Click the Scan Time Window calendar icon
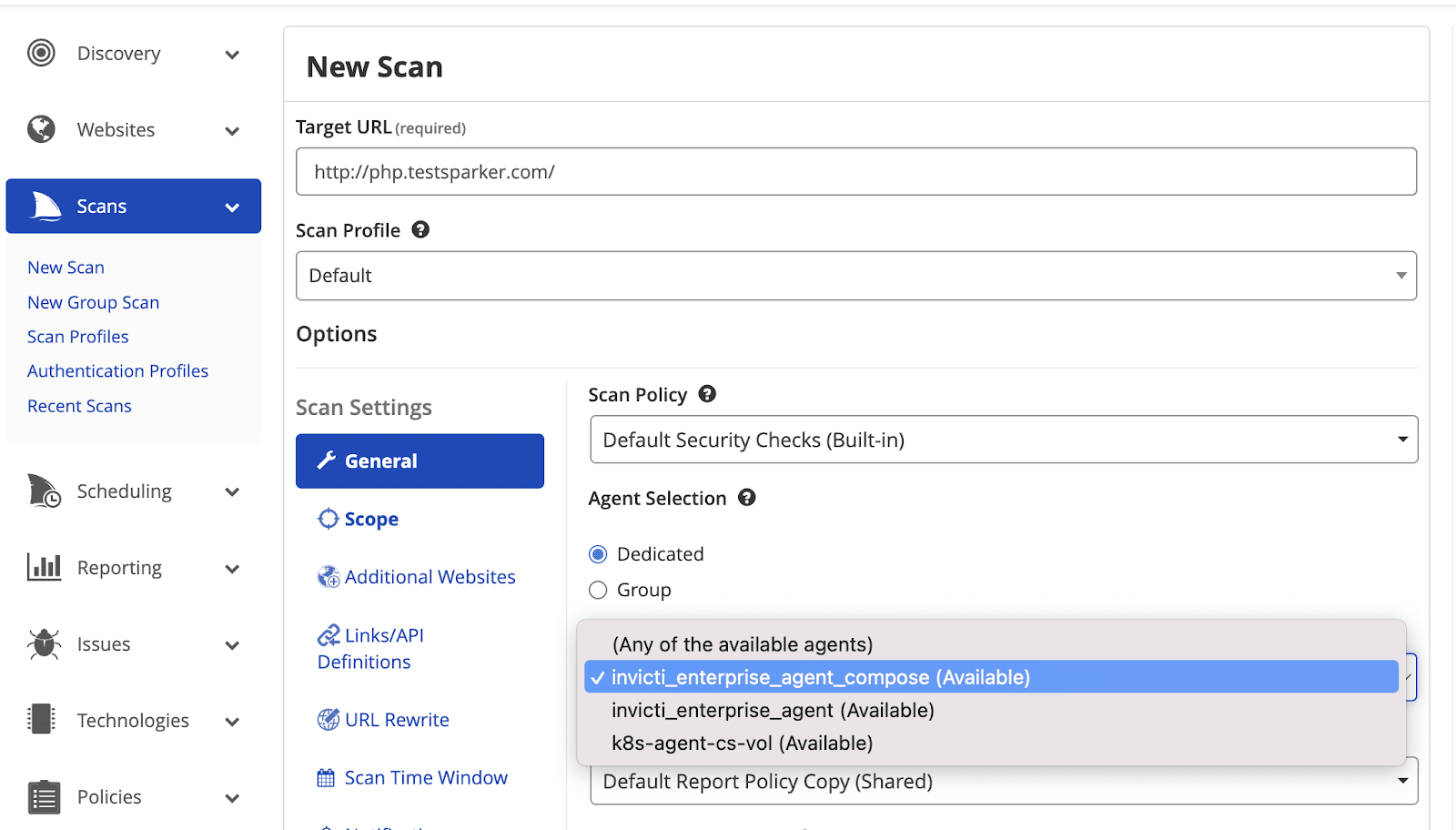Screen dimensions: 1456x830 (x=326, y=777)
